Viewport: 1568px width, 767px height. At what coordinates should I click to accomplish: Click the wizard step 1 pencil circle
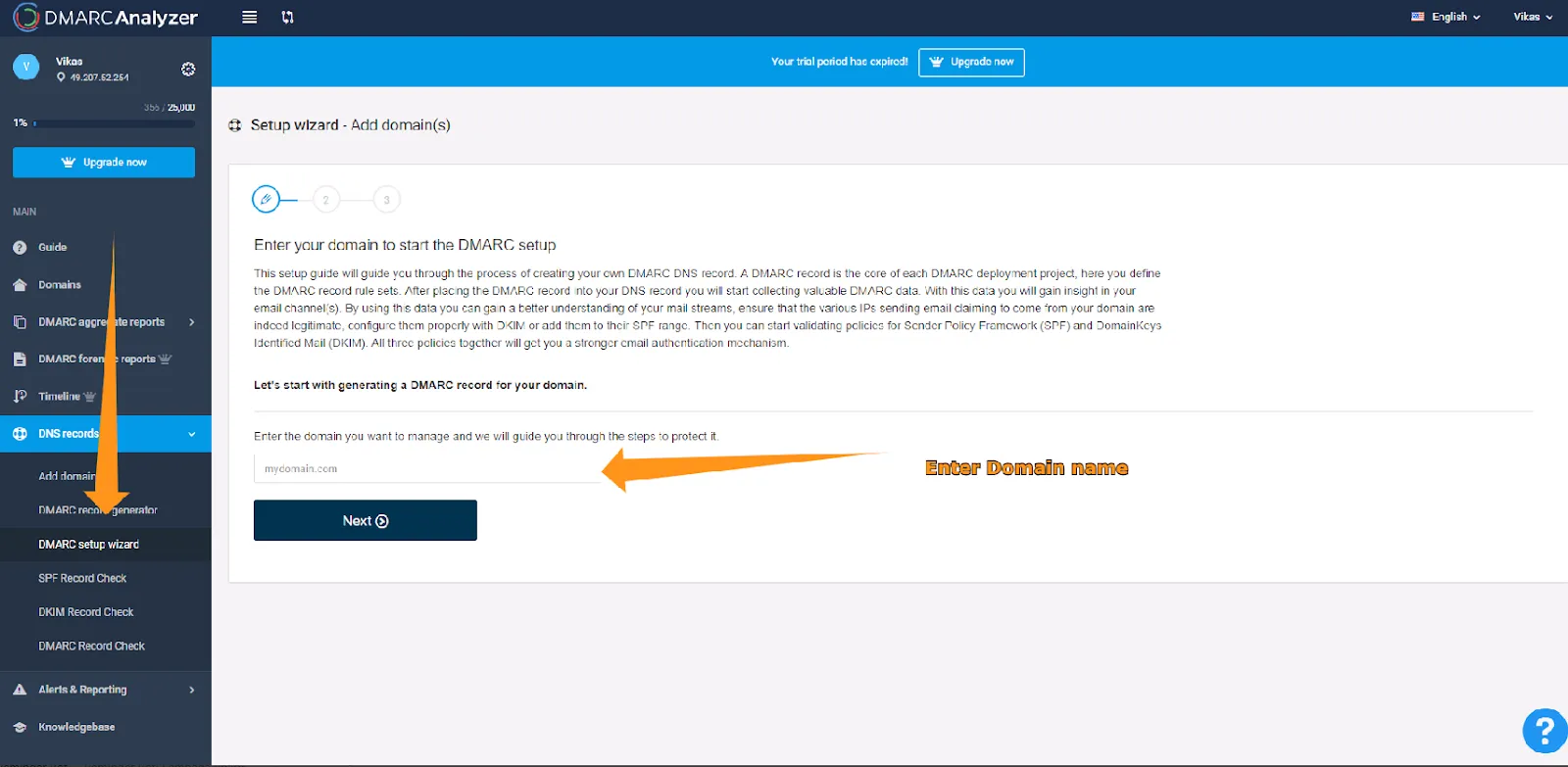(266, 199)
